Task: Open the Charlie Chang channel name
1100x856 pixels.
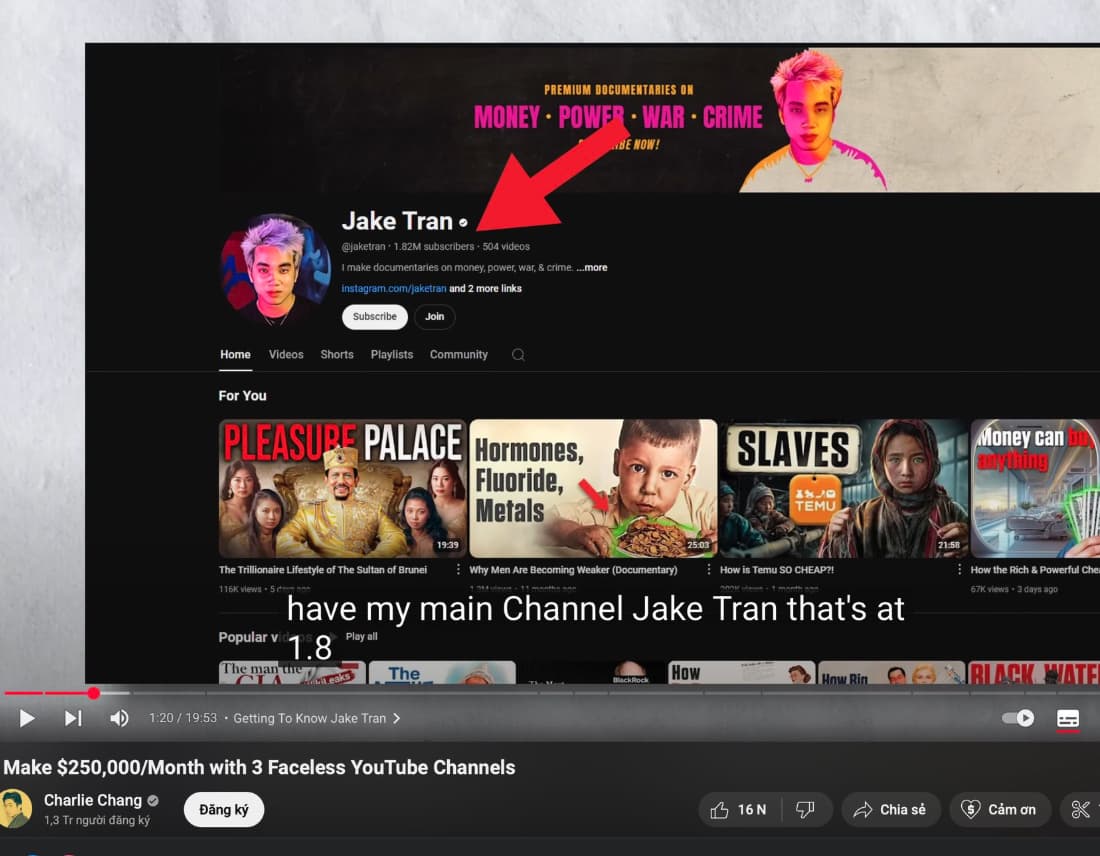Action: 93,801
